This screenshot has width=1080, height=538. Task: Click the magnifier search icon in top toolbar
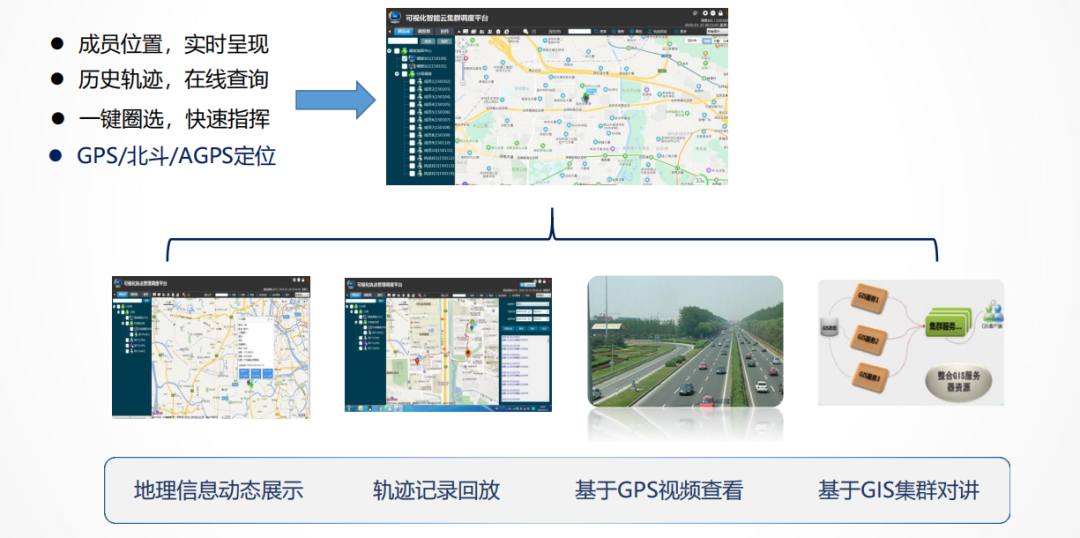[596, 31]
